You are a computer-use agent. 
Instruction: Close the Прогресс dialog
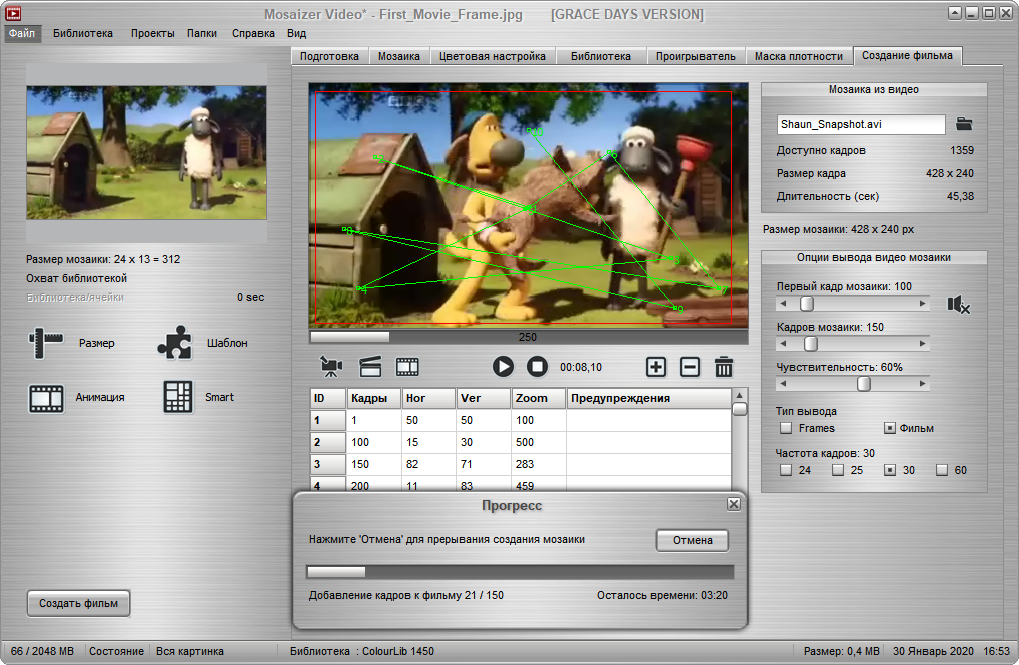[734, 504]
